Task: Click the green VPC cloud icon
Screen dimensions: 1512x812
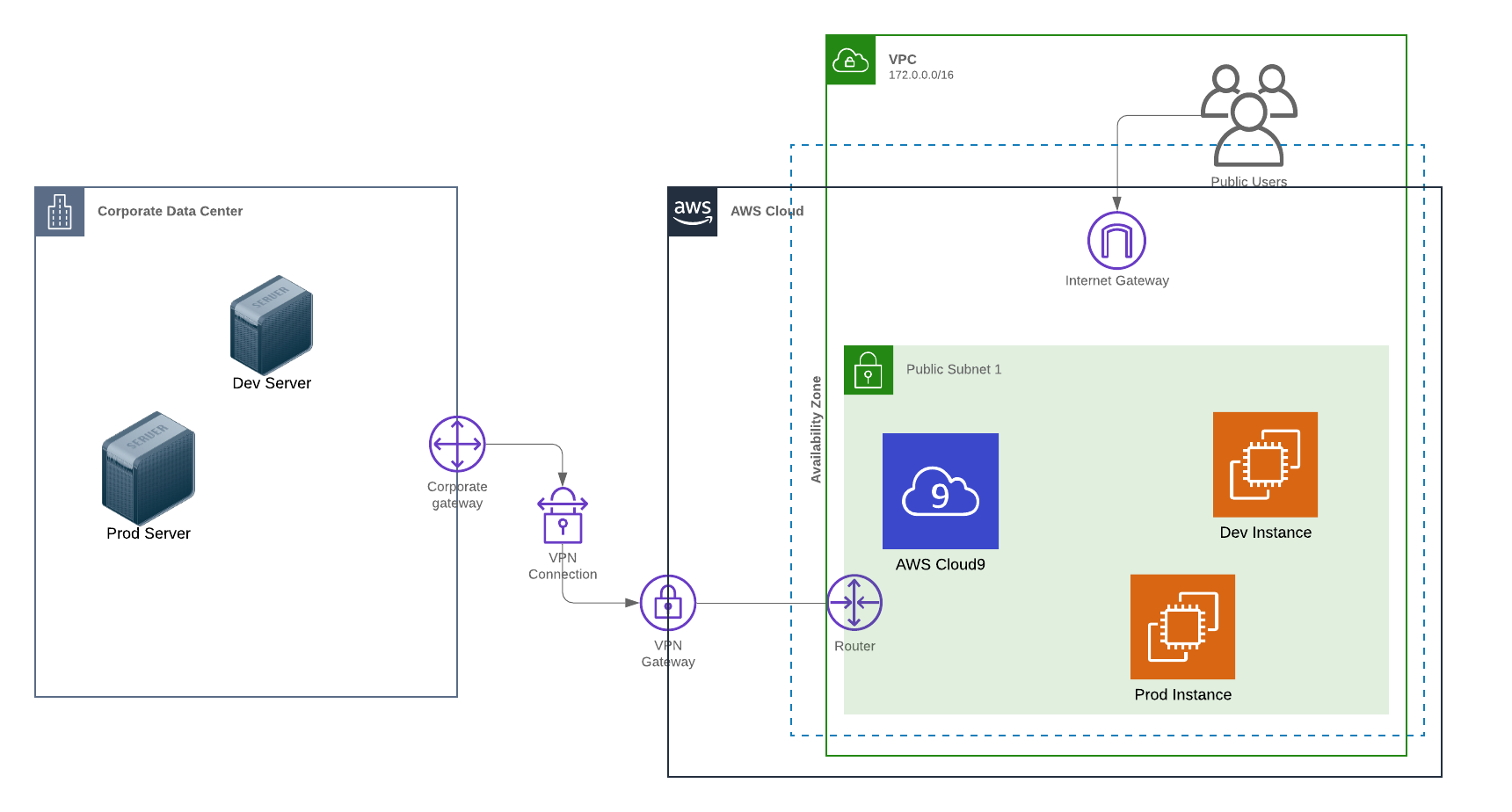Action: point(851,60)
